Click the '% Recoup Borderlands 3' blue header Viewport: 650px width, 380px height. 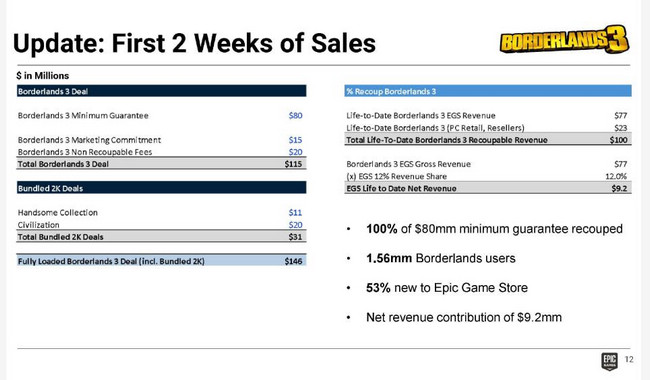pos(488,91)
